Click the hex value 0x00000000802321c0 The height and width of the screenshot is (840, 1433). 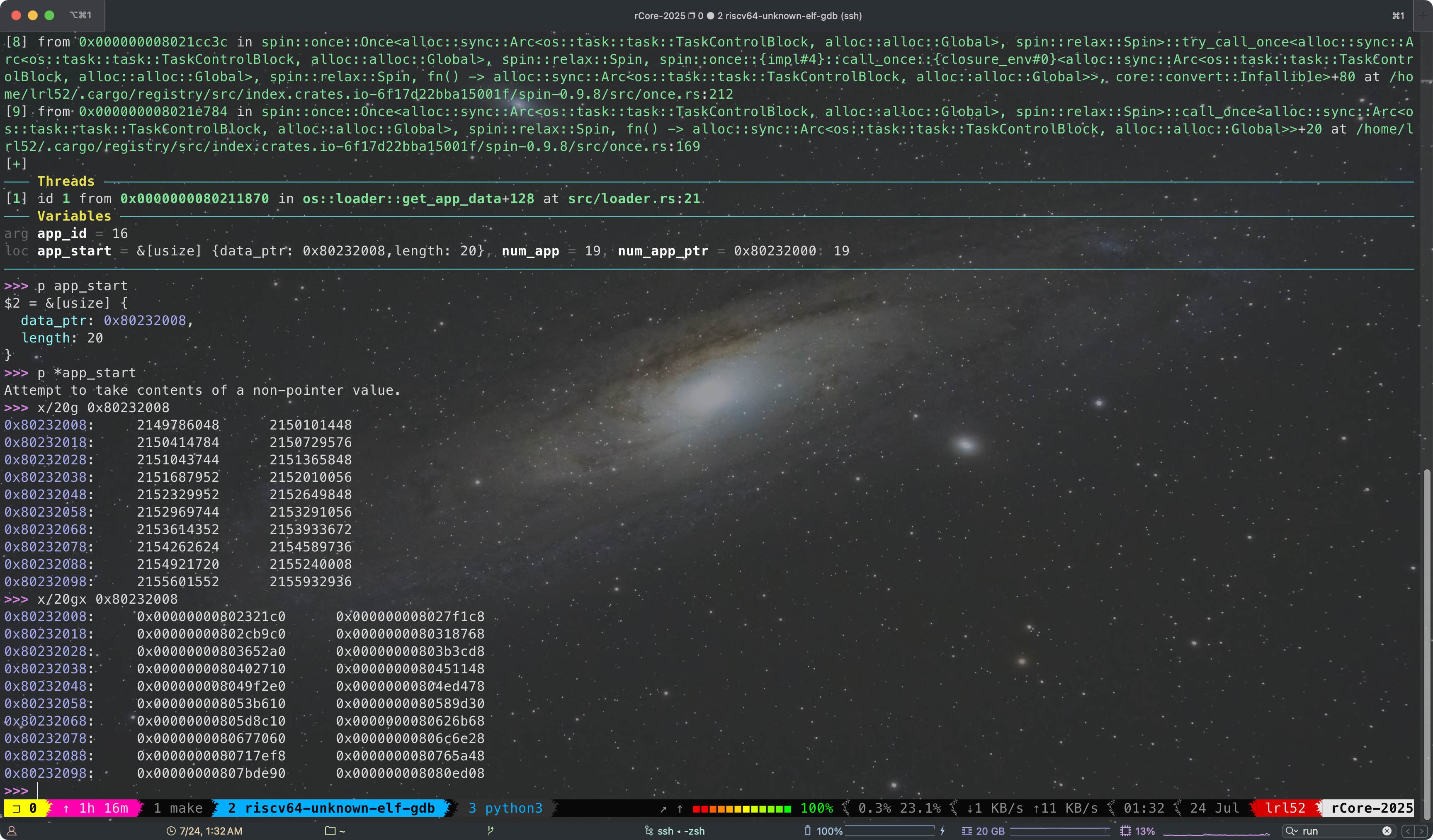(211, 617)
